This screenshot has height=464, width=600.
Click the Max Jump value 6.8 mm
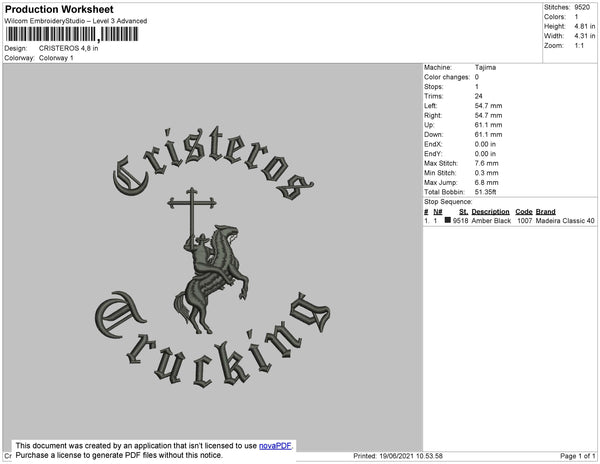(486, 182)
